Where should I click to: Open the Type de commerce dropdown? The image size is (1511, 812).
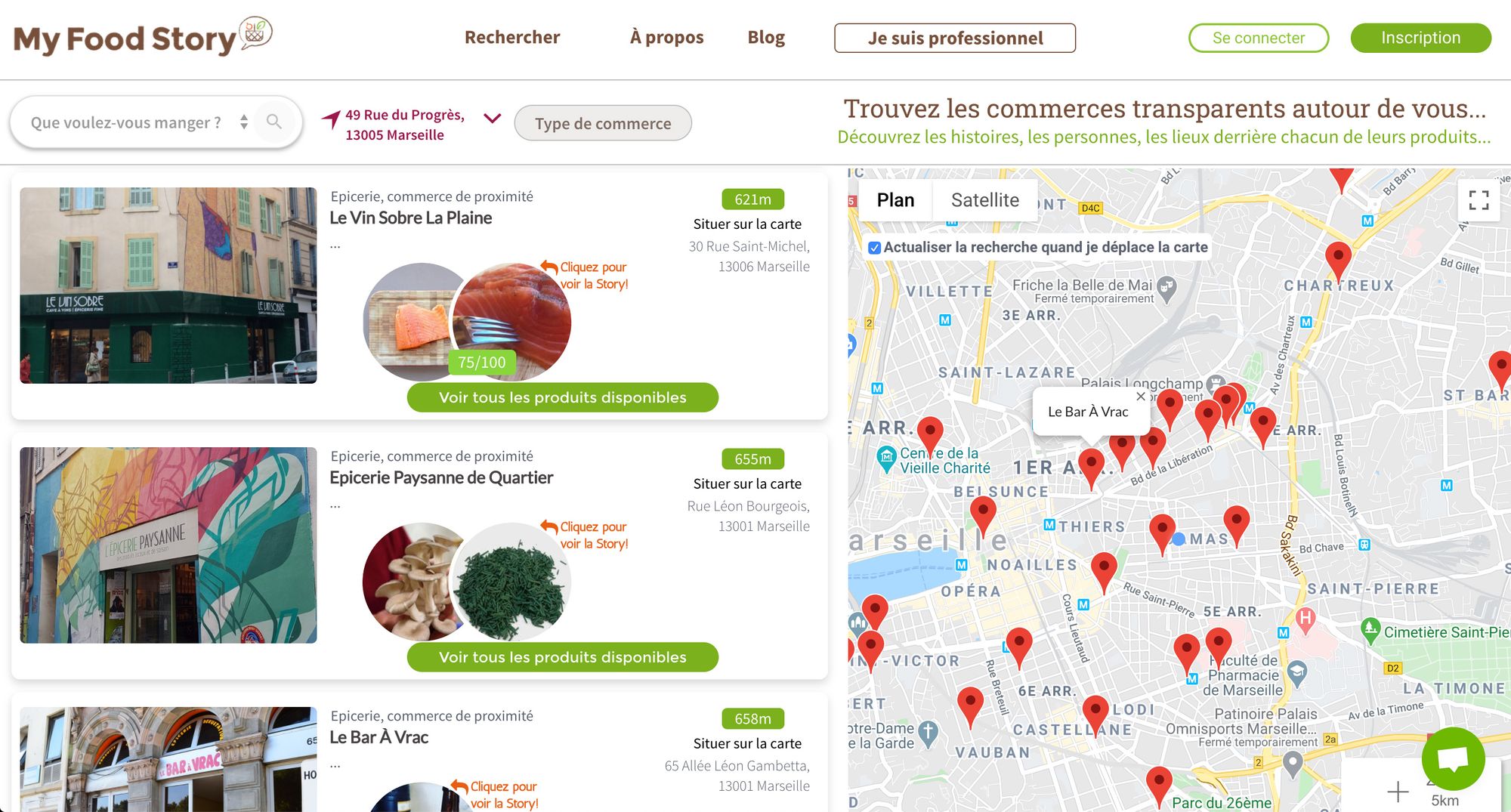point(603,123)
